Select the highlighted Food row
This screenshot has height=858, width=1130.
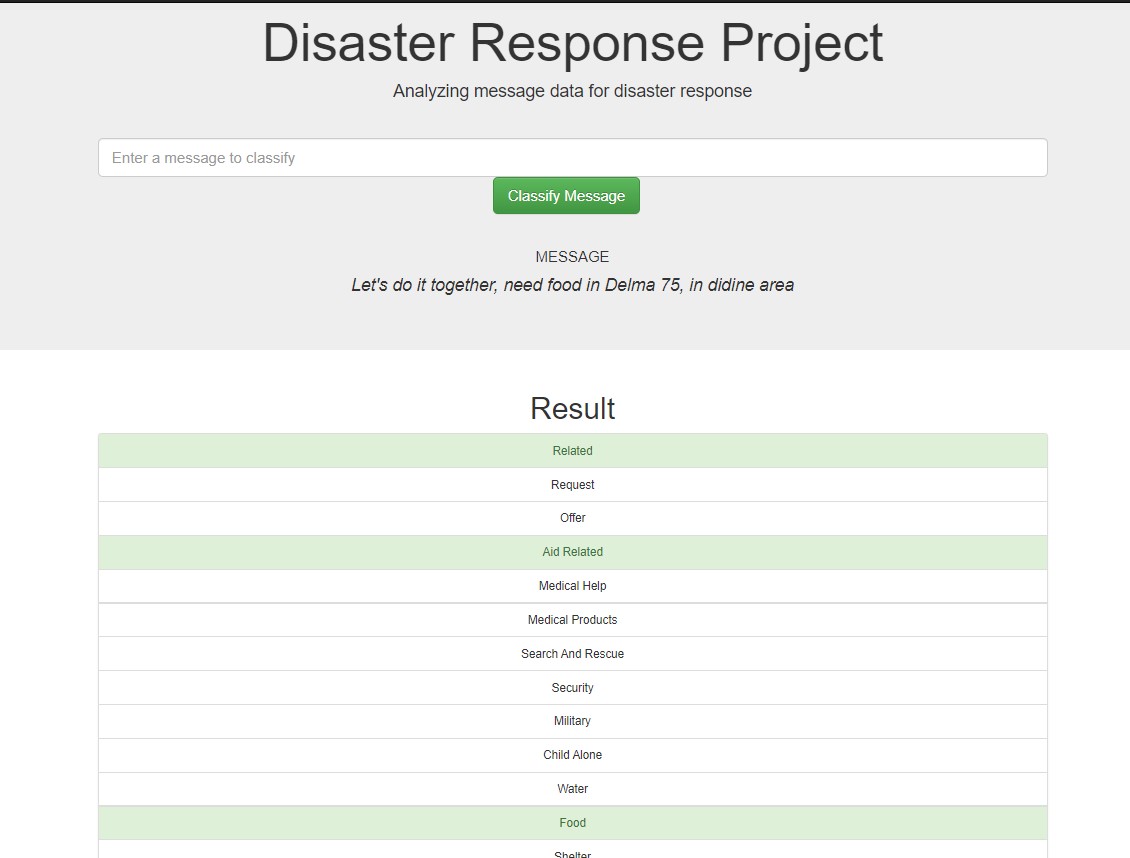click(572, 823)
